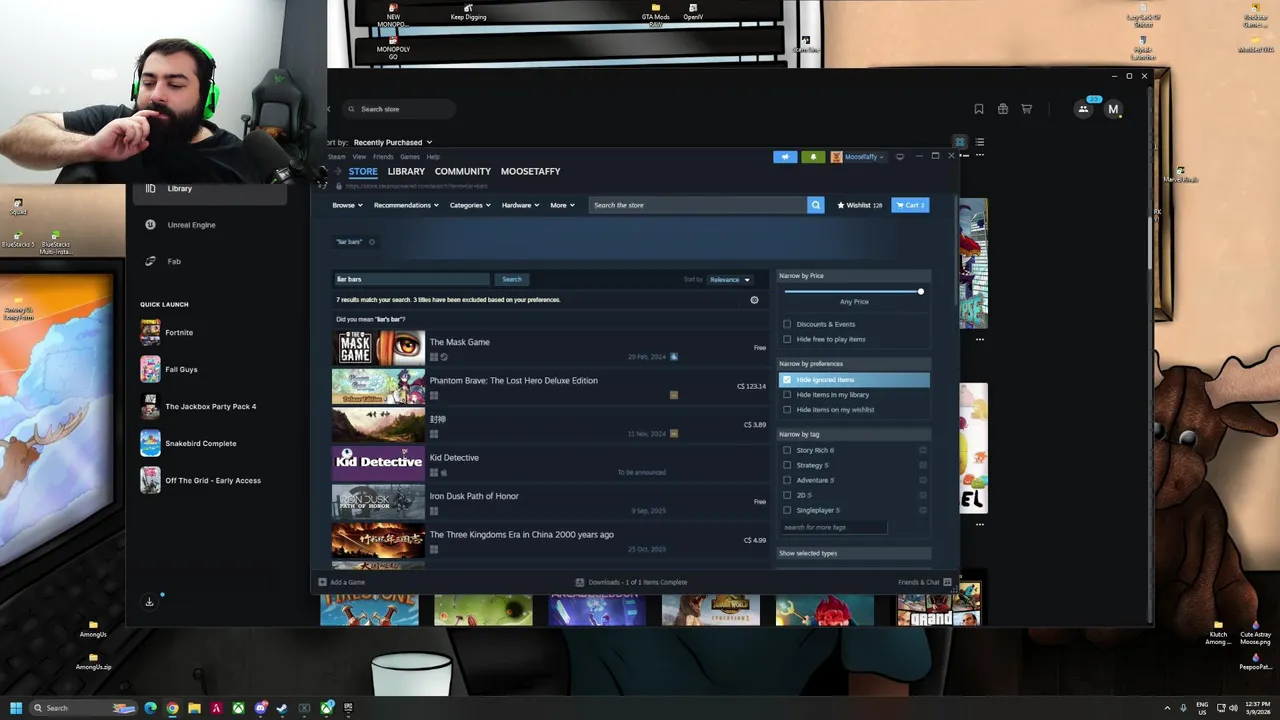The height and width of the screenshot is (720, 1280).
Task: Expand the Browse store dropdown
Action: 347,205
